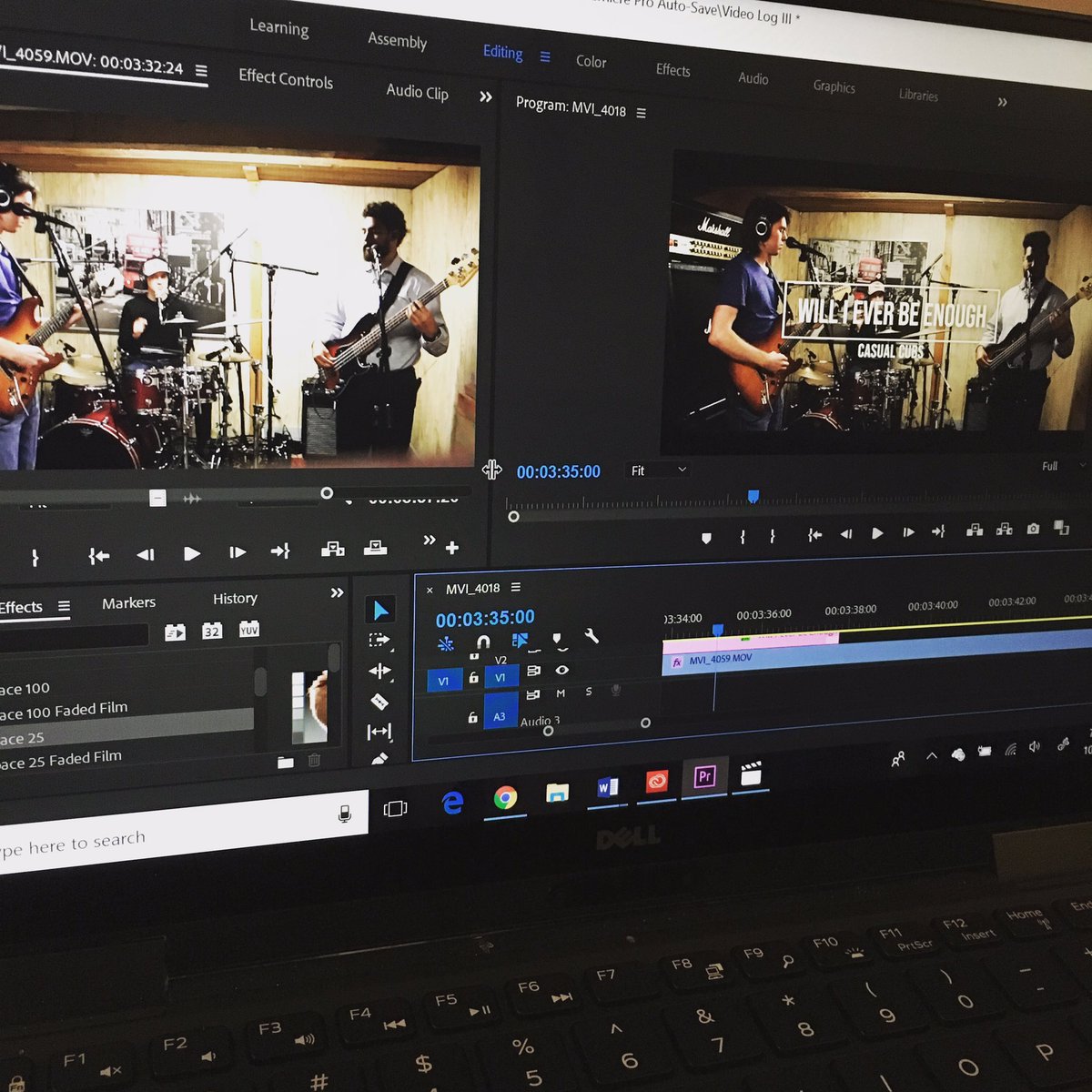Open Source MVI_4059.MOV panel menu
This screenshot has width=1092, height=1092.
[x=201, y=71]
